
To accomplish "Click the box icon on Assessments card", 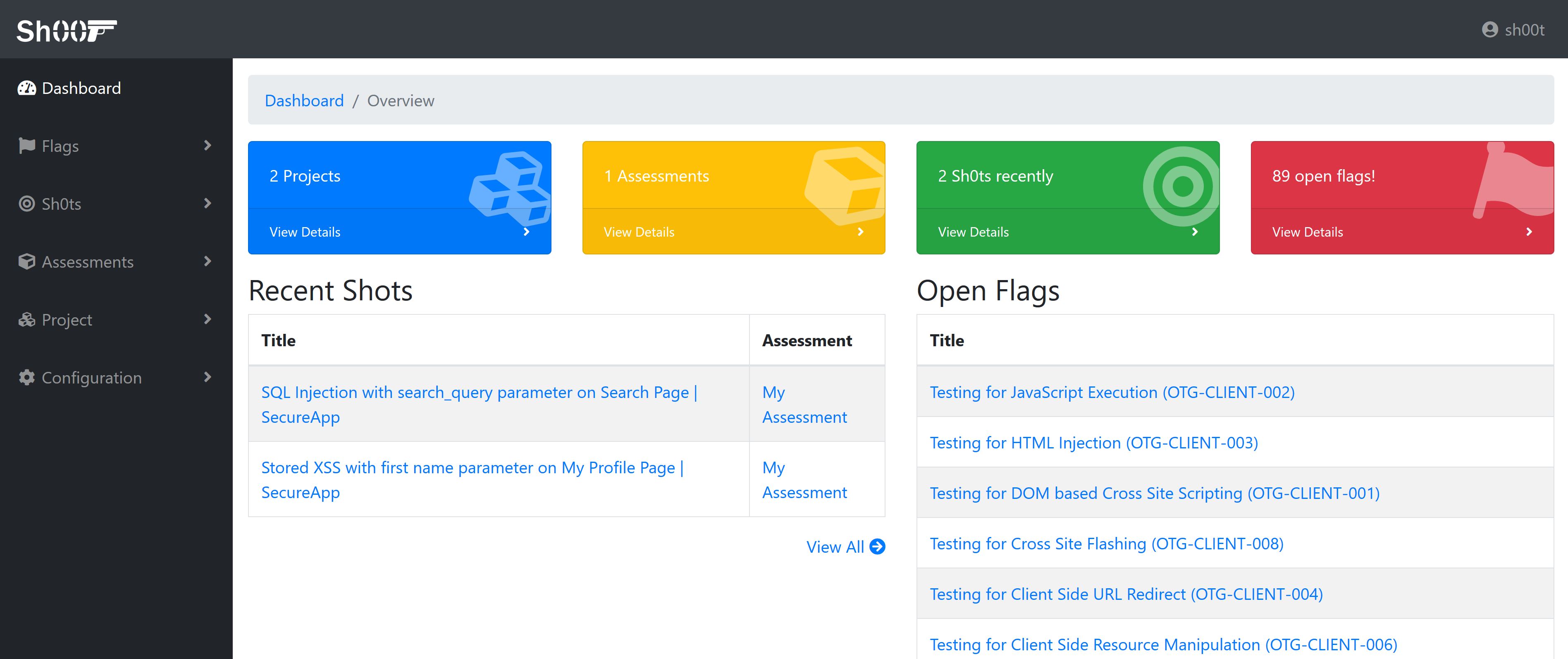I will [x=845, y=186].
